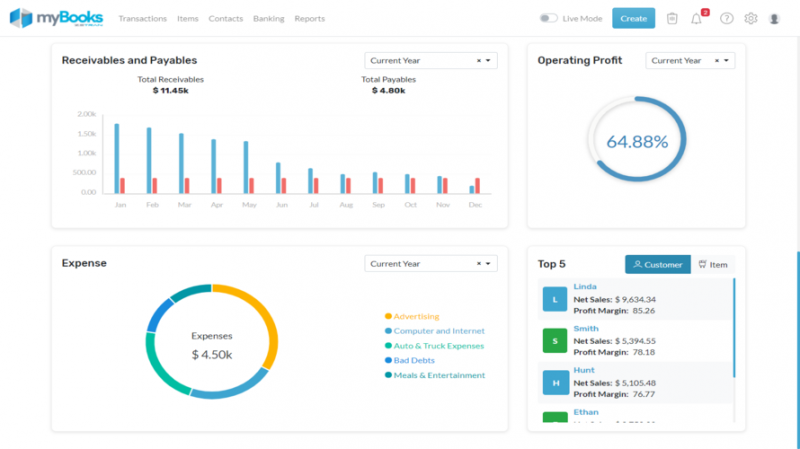This screenshot has height=449, width=800.
Task: Click the help question mark icon
Action: click(726, 18)
